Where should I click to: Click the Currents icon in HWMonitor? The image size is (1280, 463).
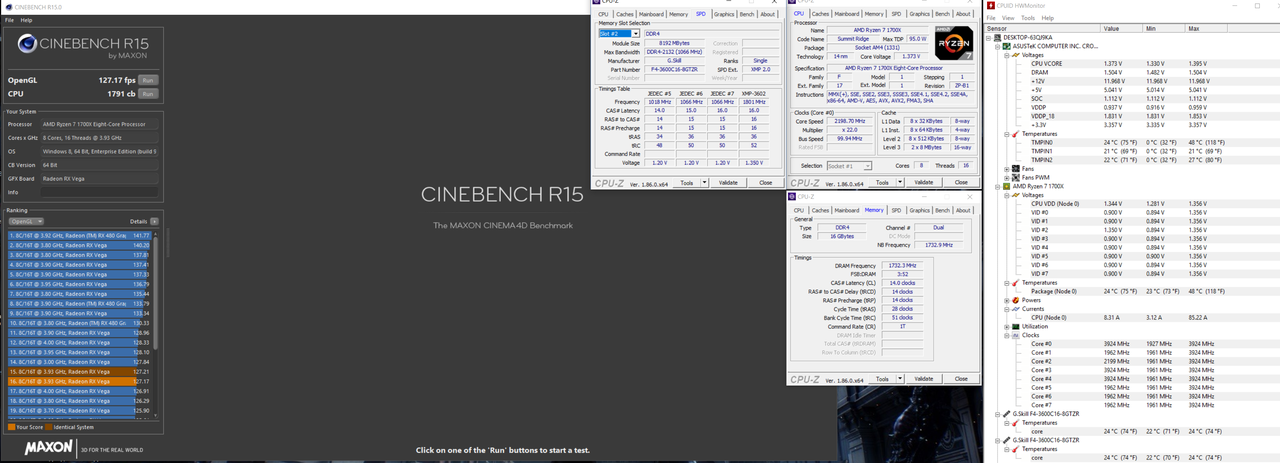[x=1015, y=309]
